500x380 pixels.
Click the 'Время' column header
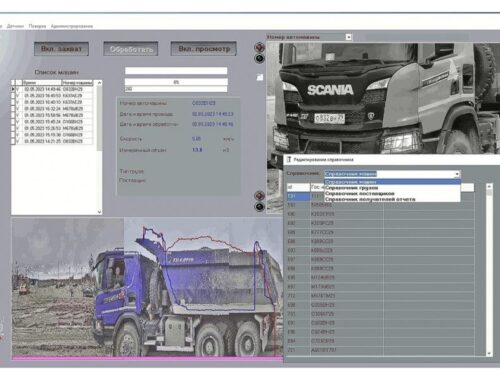[42, 83]
